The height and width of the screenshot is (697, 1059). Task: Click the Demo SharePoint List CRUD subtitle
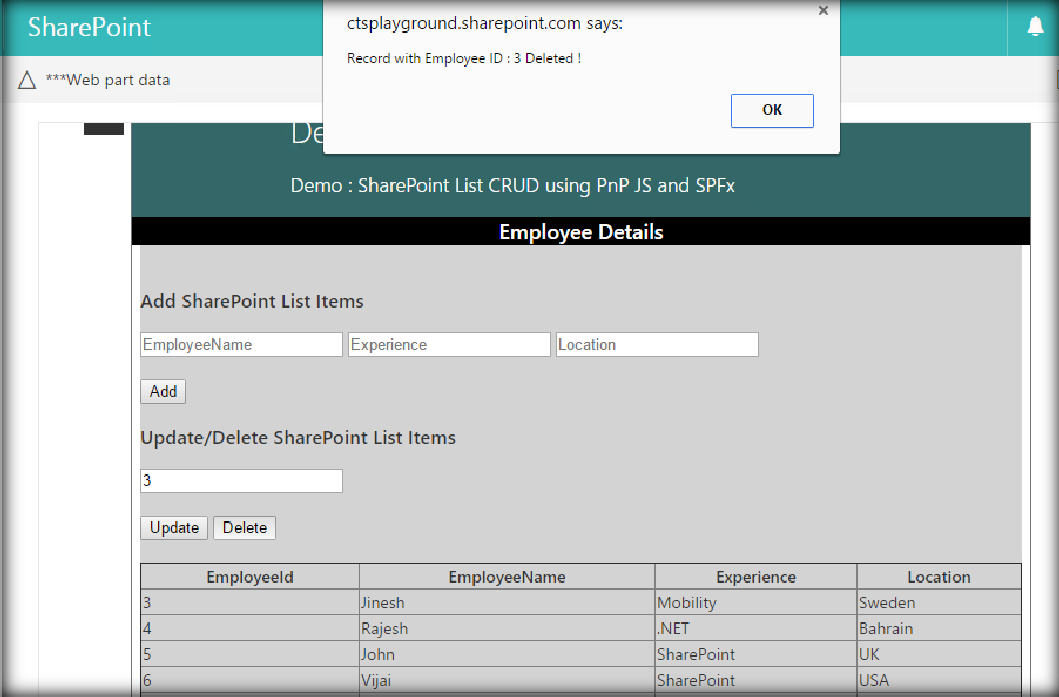click(x=513, y=185)
